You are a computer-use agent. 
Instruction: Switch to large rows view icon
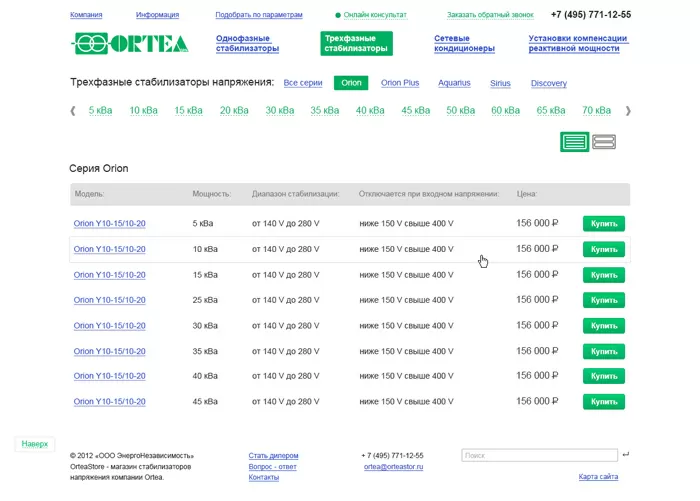coord(604,142)
